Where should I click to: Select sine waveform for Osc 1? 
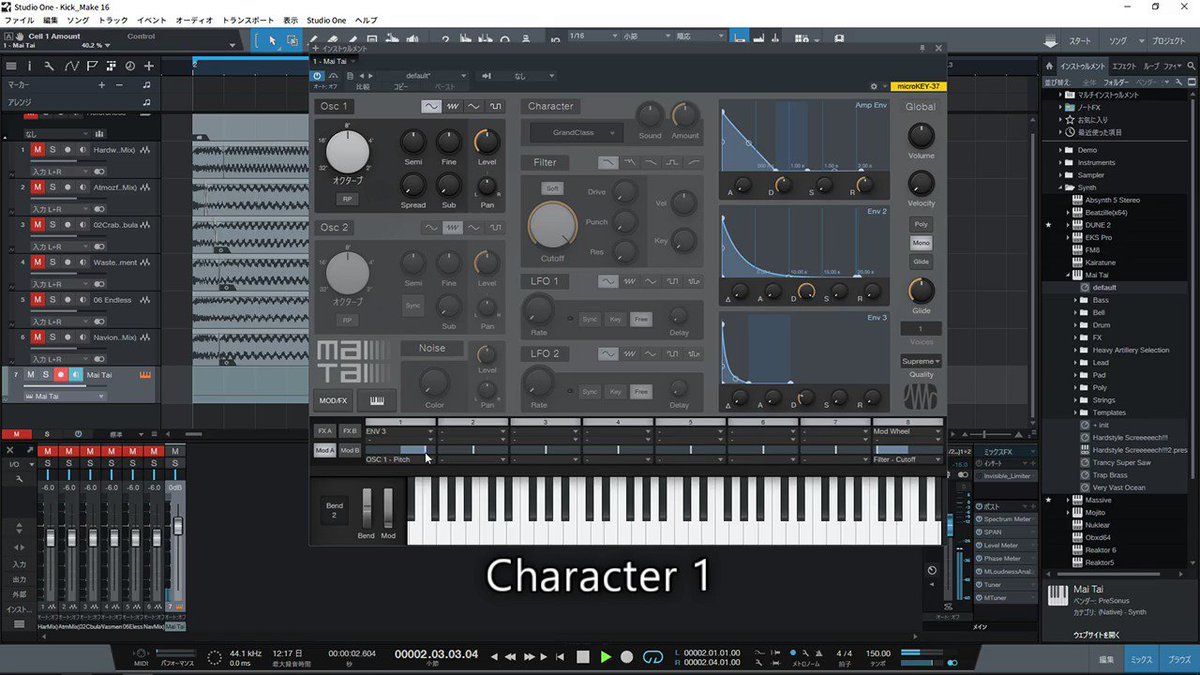(x=432, y=107)
